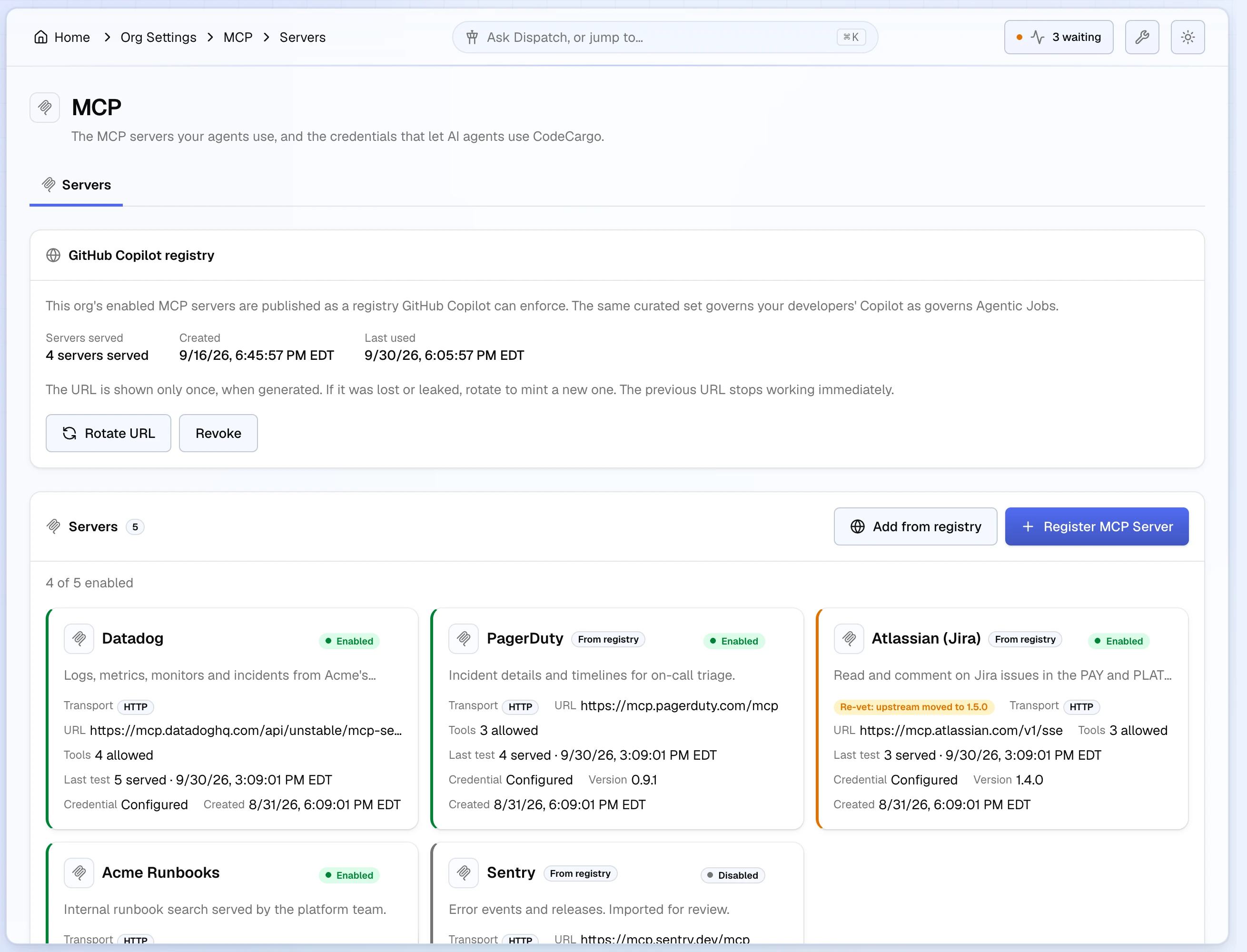Click Register MCP Server button
1247x952 pixels.
(1096, 526)
